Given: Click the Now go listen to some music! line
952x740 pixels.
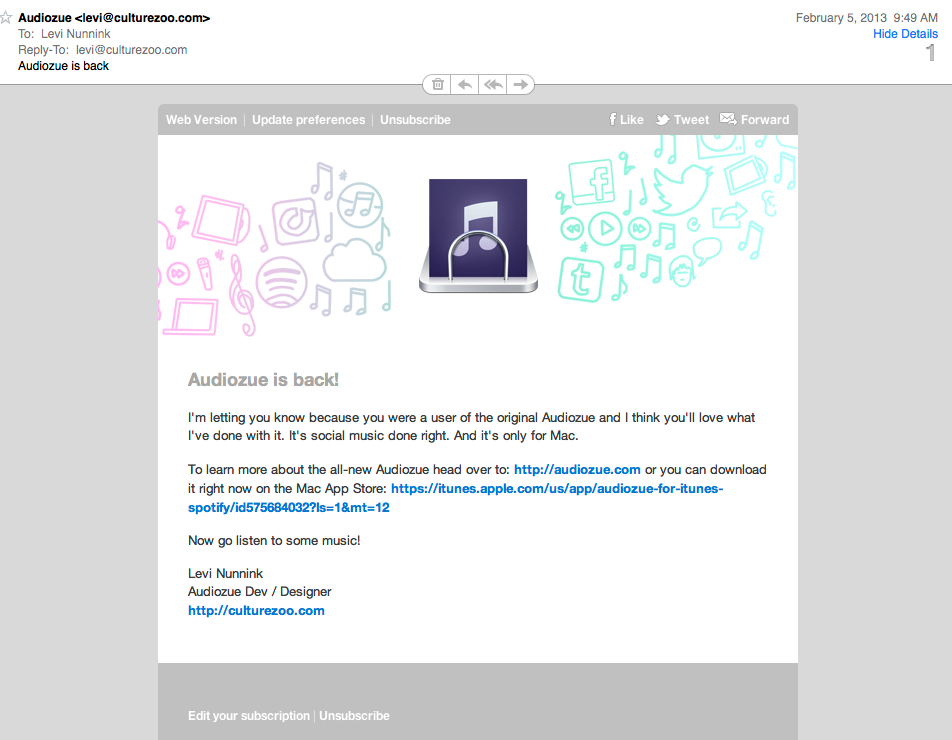Looking at the screenshot, I should point(274,540).
